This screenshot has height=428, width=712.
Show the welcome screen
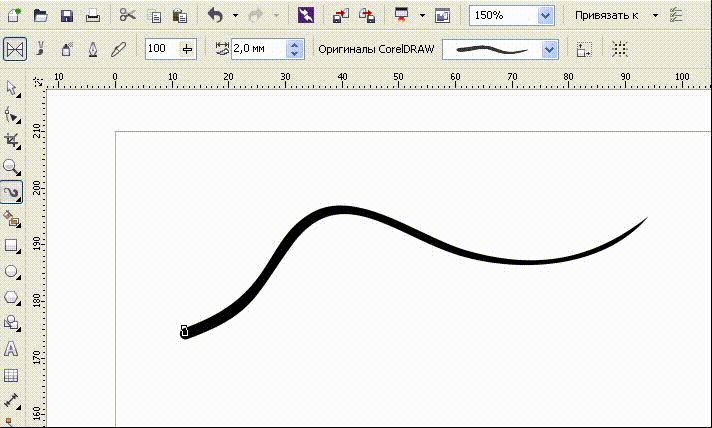pyautogui.click(x=442, y=16)
